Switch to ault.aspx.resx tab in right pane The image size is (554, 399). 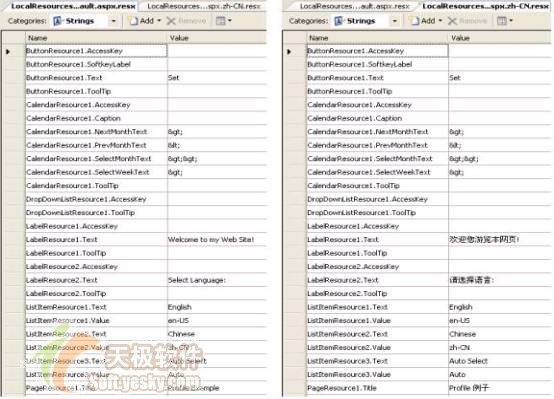(x=354, y=6)
